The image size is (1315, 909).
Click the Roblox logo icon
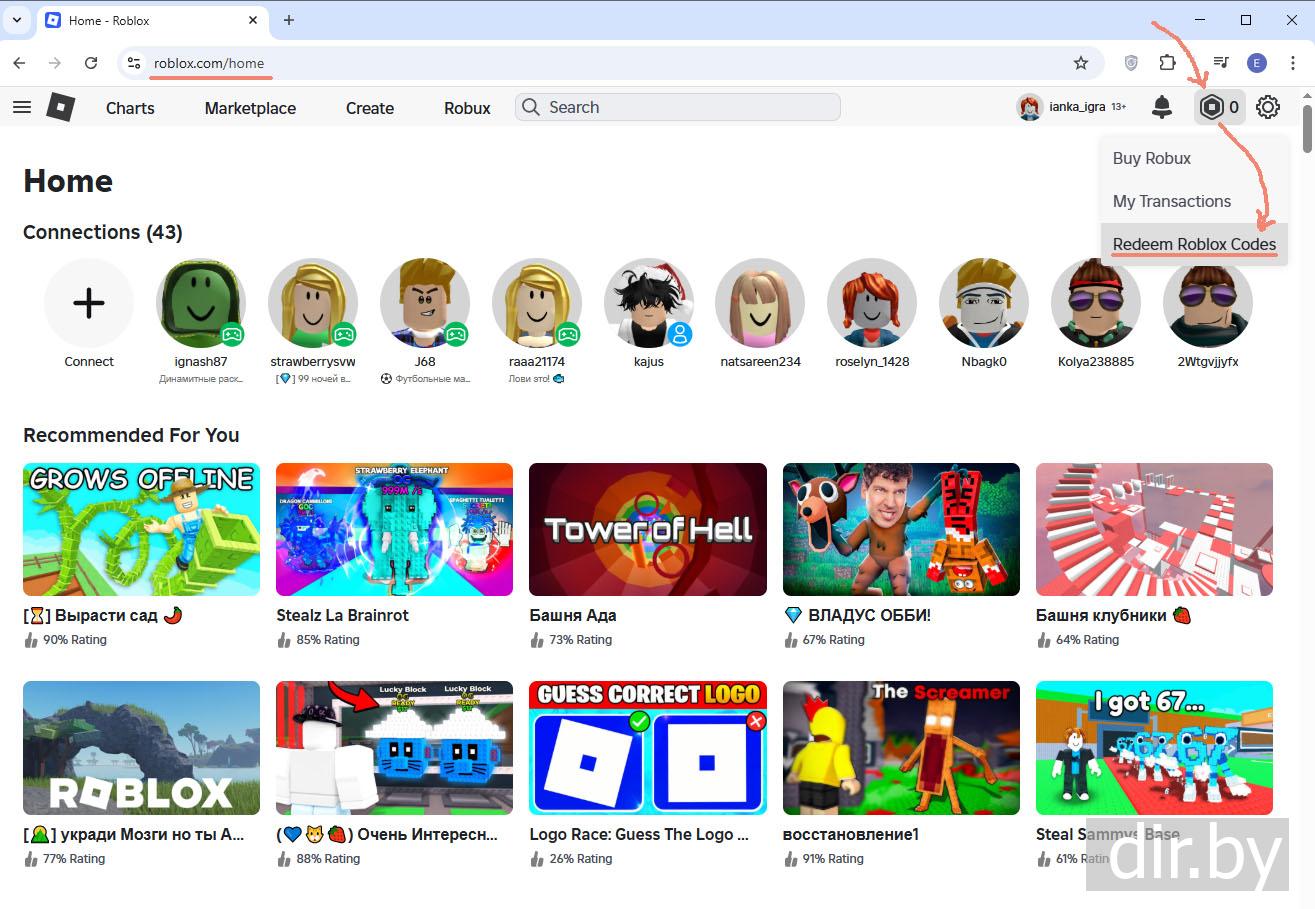(x=61, y=107)
